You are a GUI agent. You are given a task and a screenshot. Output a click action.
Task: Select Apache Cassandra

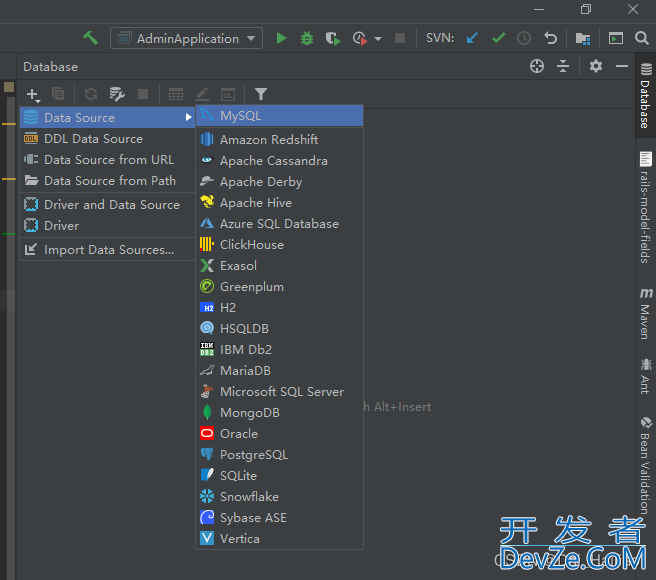(x=279, y=161)
